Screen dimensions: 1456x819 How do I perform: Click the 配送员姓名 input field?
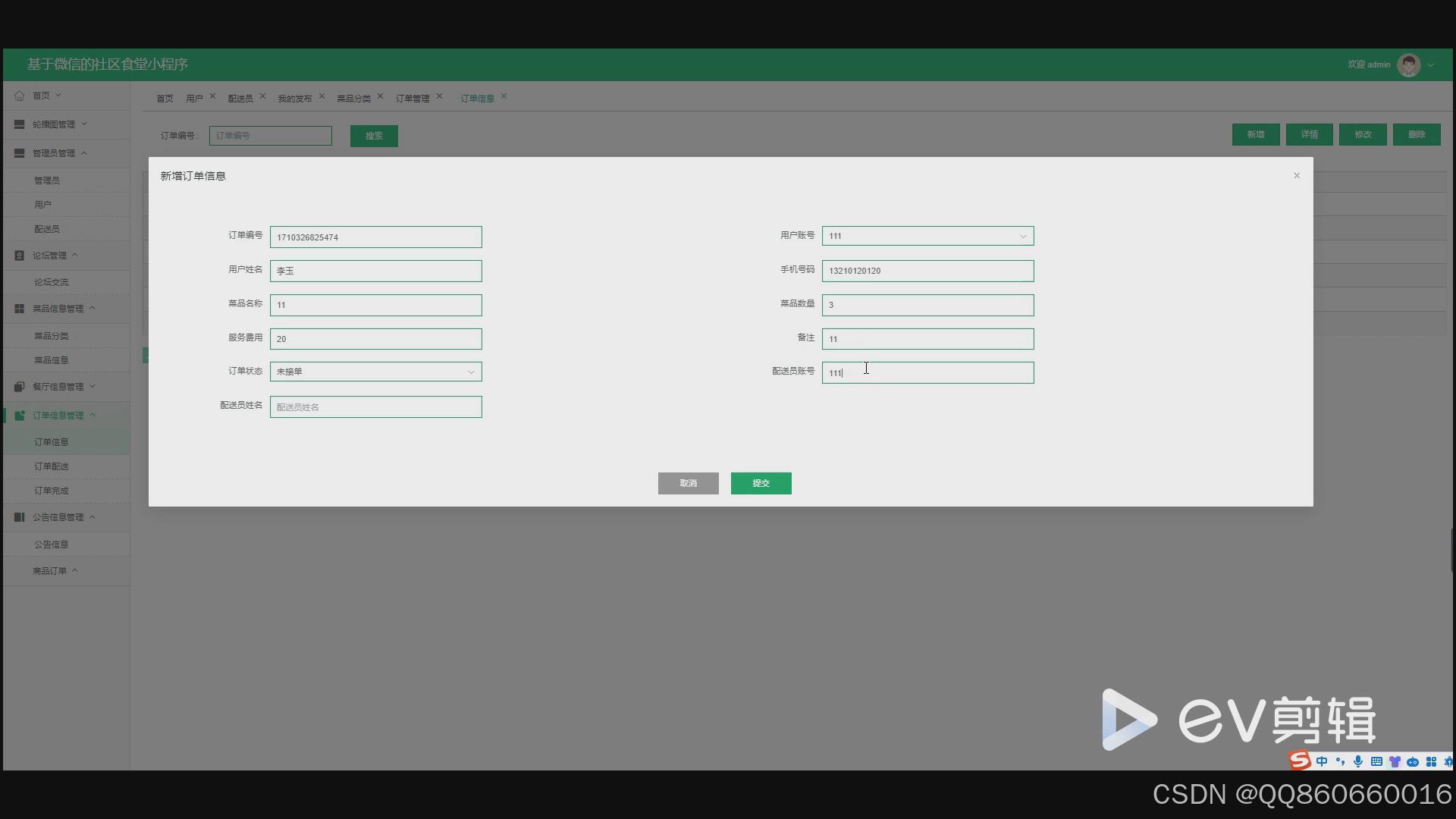coord(375,407)
